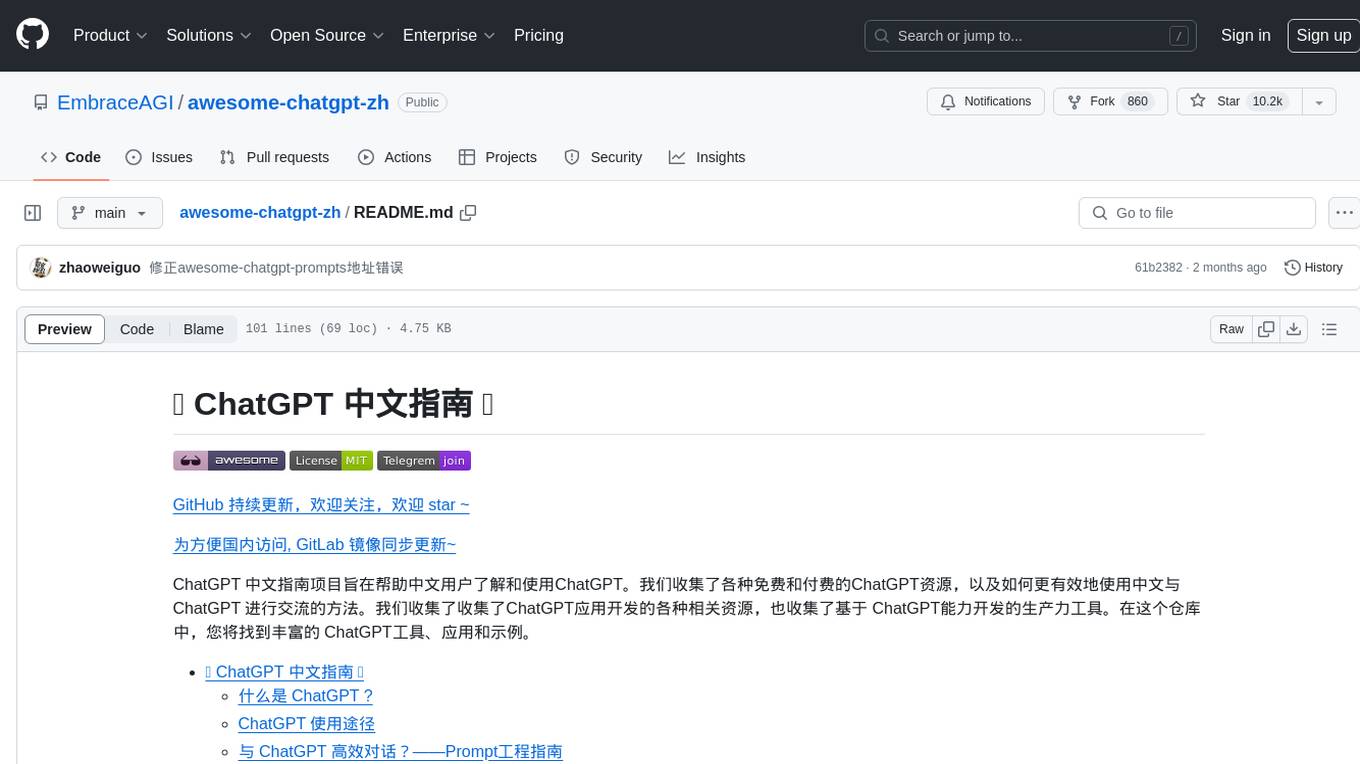This screenshot has height=764, width=1360.
Task: Open the more file actions menu
Action: 1344,213
